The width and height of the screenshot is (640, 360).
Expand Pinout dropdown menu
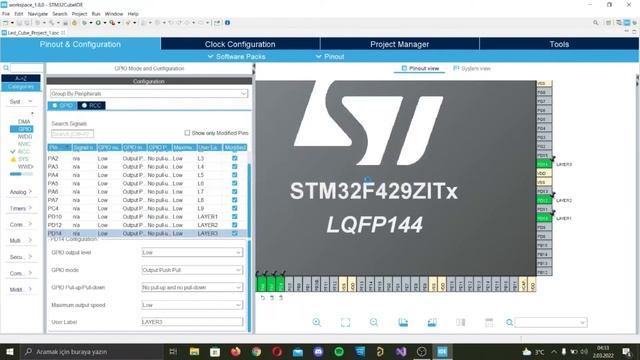click(x=330, y=57)
